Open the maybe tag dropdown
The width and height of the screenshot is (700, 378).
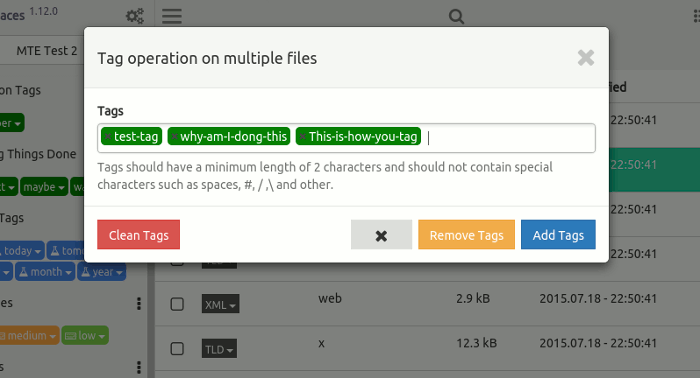point(44,187)
